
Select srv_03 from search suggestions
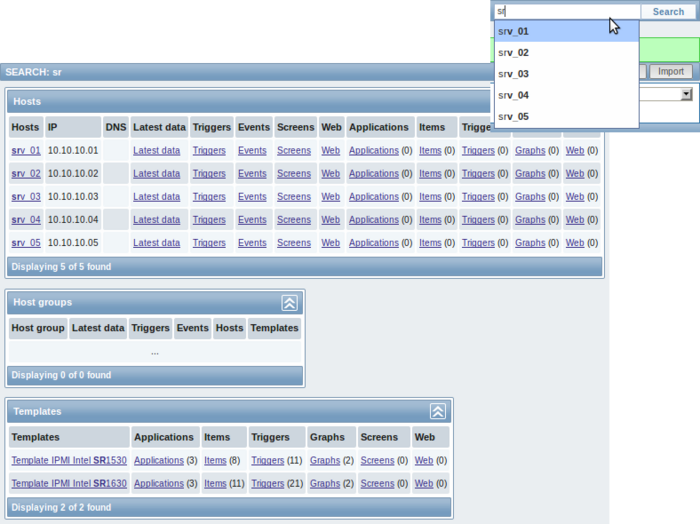tap(567, 74)
